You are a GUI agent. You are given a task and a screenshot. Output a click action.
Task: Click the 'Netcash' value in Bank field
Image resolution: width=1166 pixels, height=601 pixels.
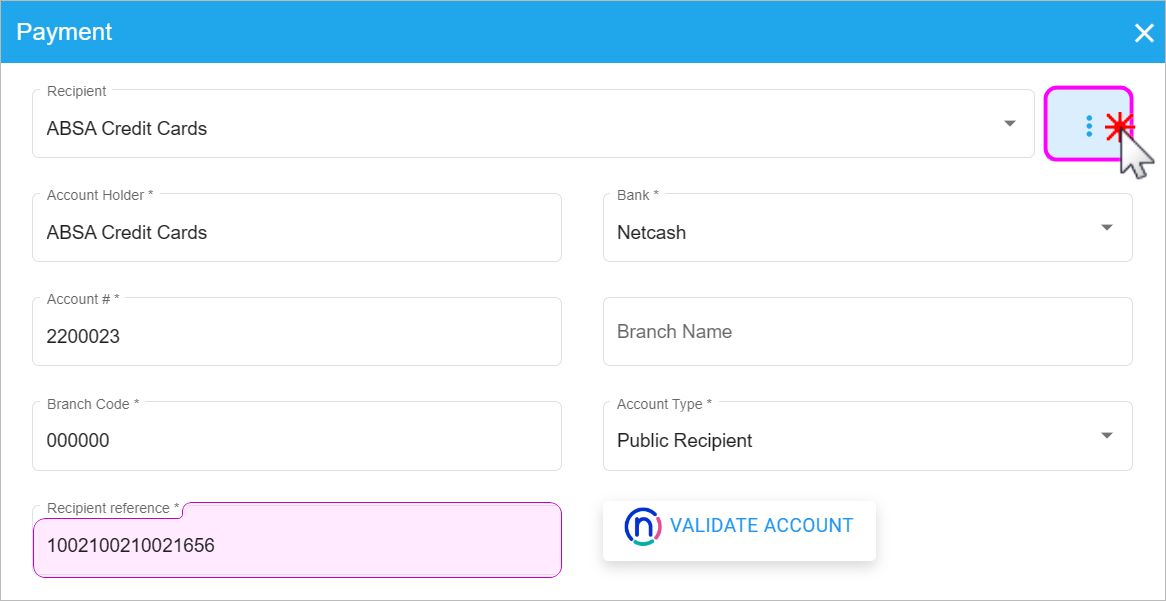652,233
